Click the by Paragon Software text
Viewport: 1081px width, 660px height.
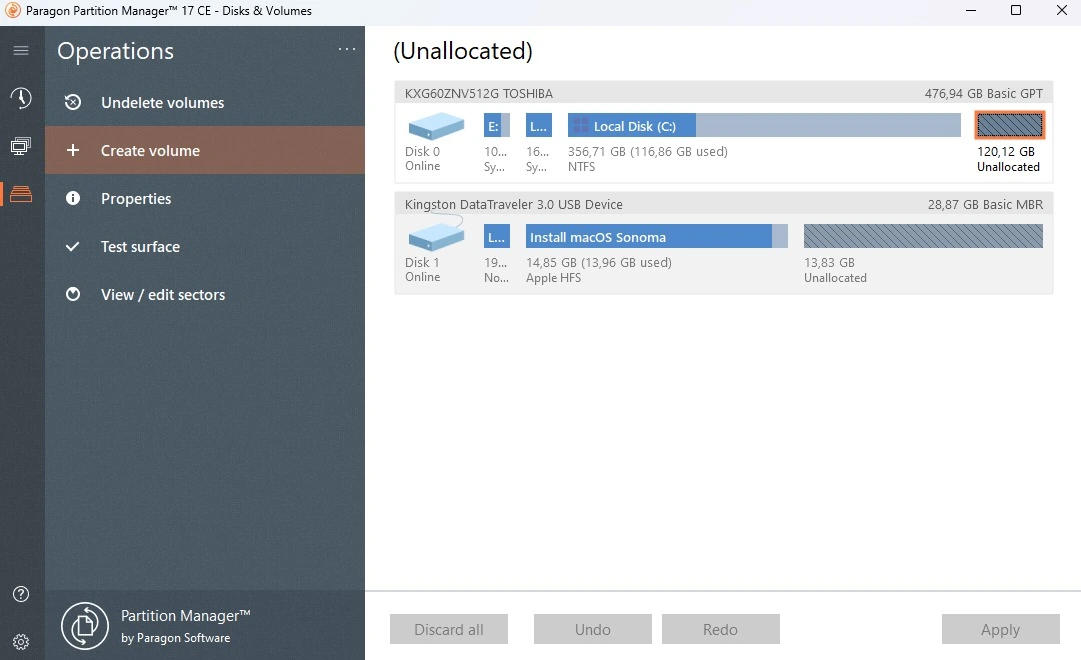tap(176, 638)
